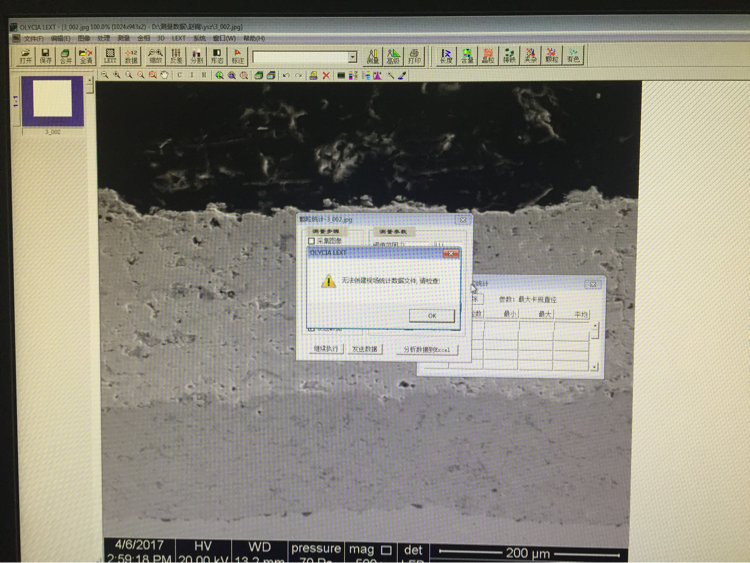The image size is (750, 563).
Task: Click the 合并 (Merge) toolbar button
Action: 66,56
